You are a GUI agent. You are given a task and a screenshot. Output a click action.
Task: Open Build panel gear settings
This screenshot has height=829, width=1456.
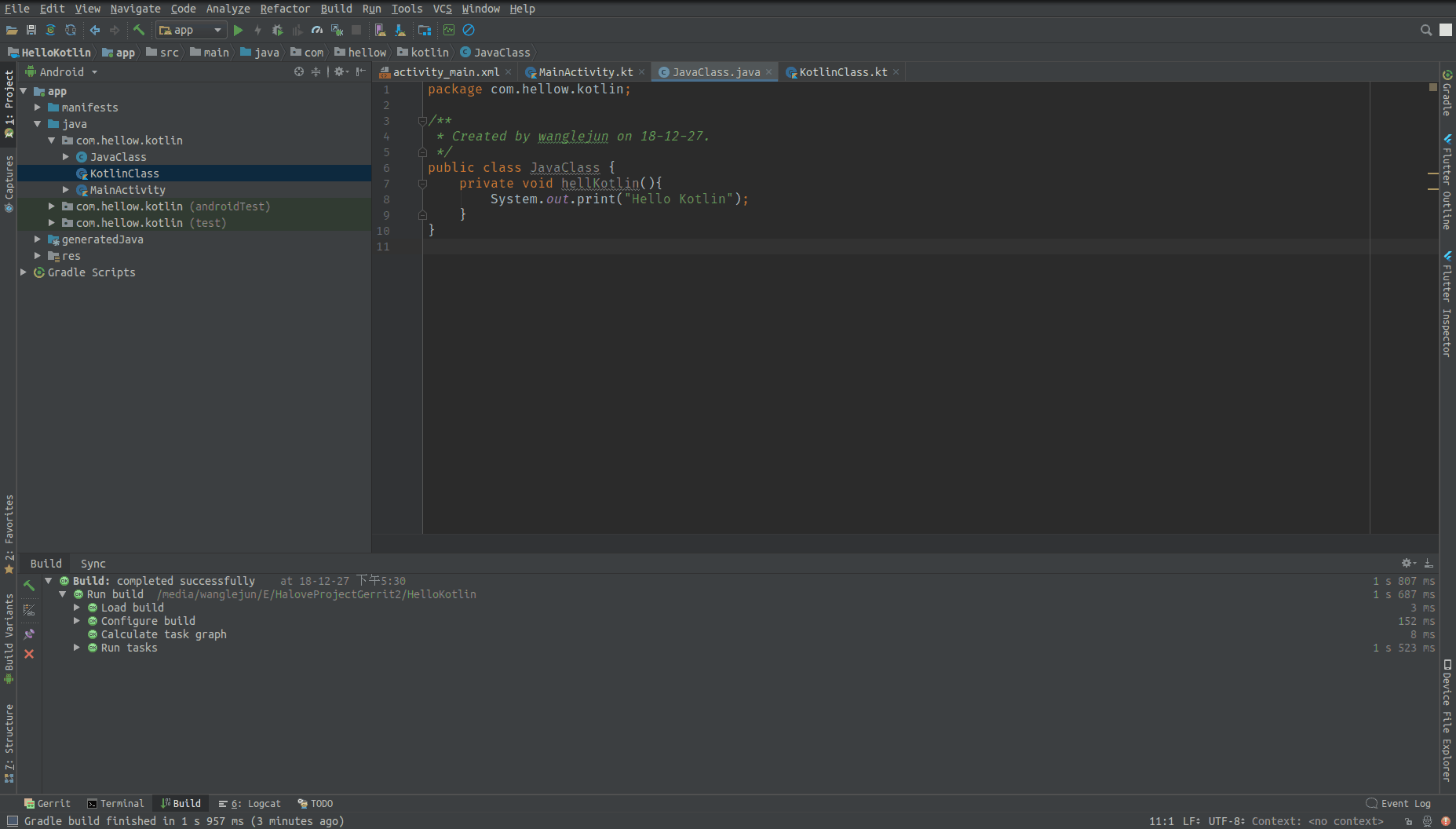tap(1409, 563)
